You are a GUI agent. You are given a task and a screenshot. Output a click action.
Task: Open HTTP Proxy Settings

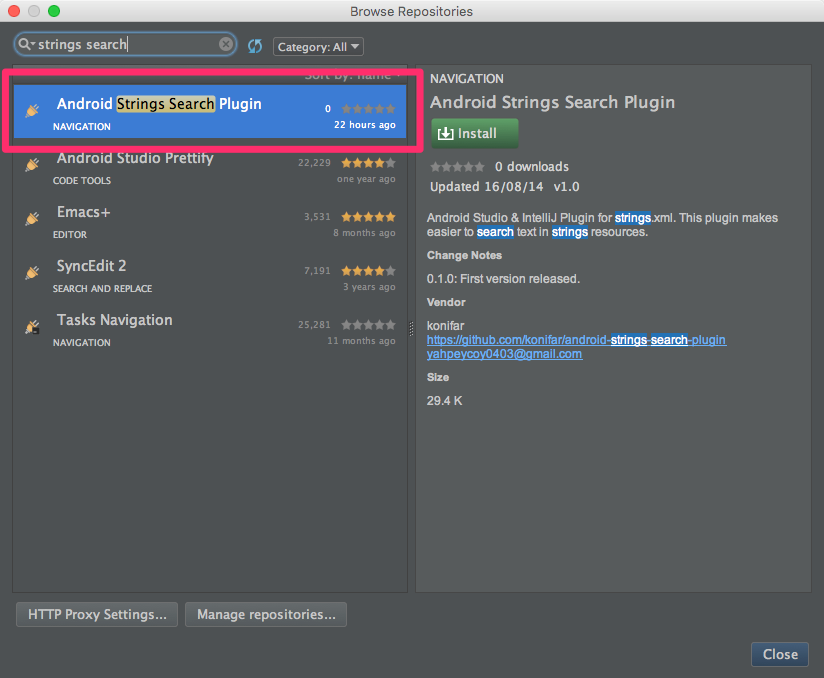[x=97, y=614]
